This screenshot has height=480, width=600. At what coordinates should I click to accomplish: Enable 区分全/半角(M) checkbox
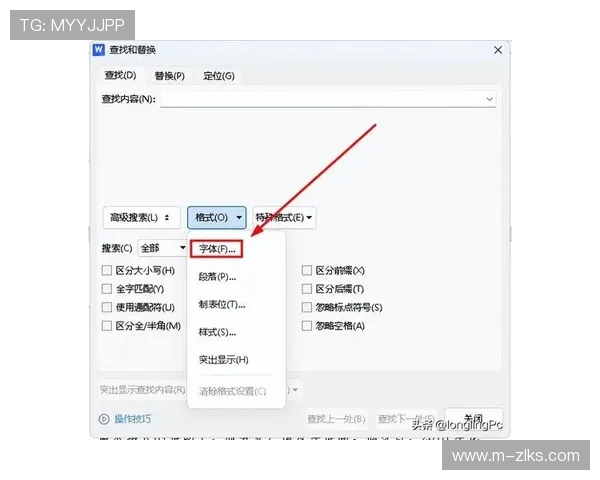pos(107,326)
